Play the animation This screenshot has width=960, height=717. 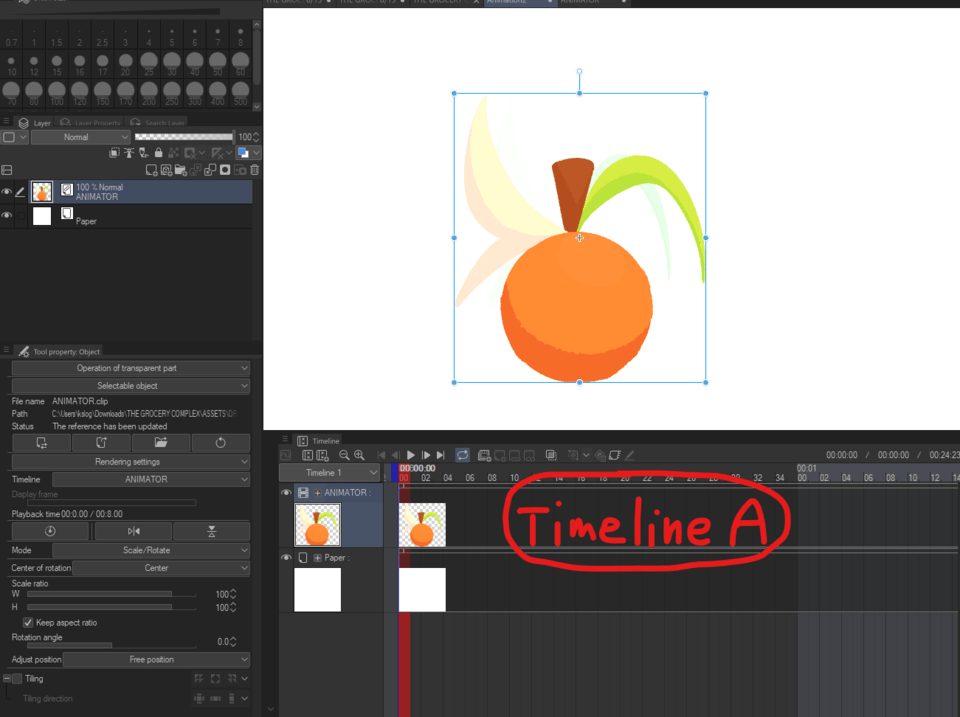[x=411, y=455]
